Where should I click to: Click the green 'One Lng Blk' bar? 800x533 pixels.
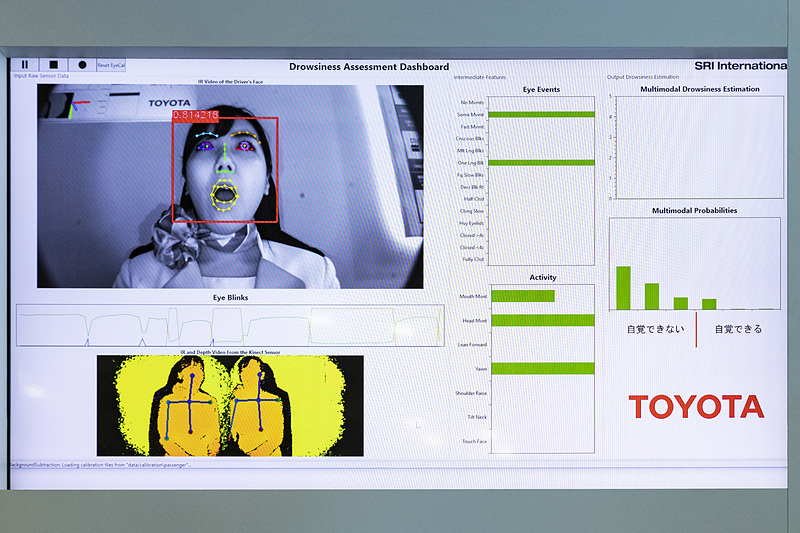click(x=541, y=163)
